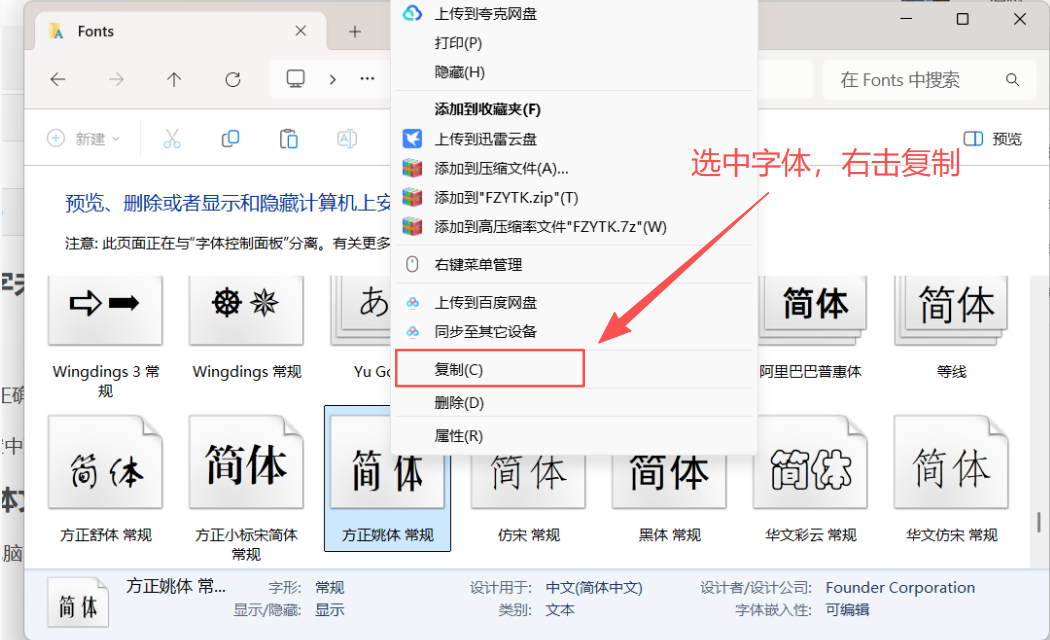Select the 仿宋 常规 font
1050x640 pixels.
click(528, 499)
